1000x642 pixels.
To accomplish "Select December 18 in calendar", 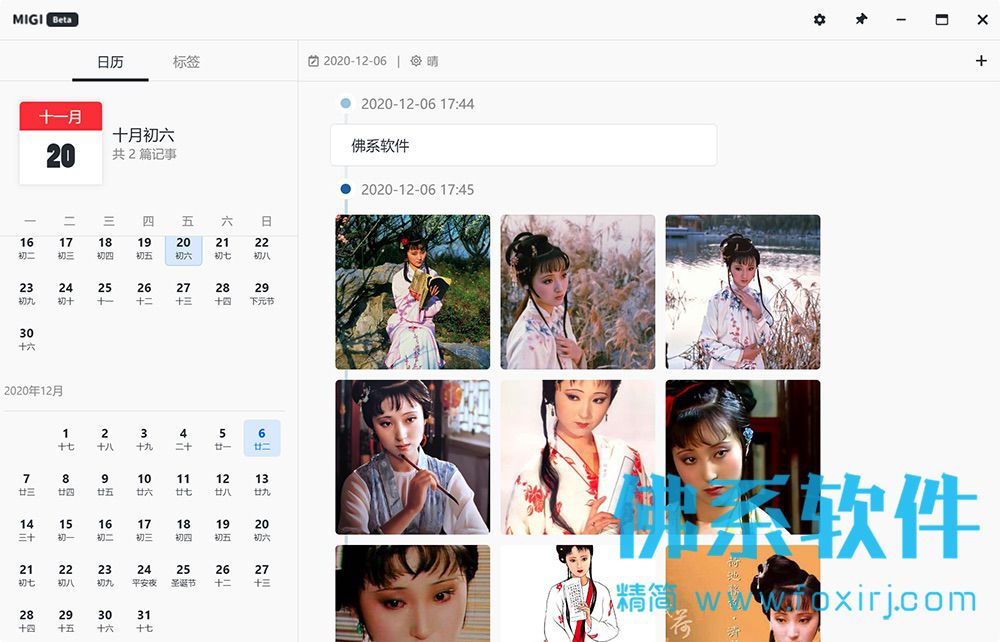I will [184, 529].
